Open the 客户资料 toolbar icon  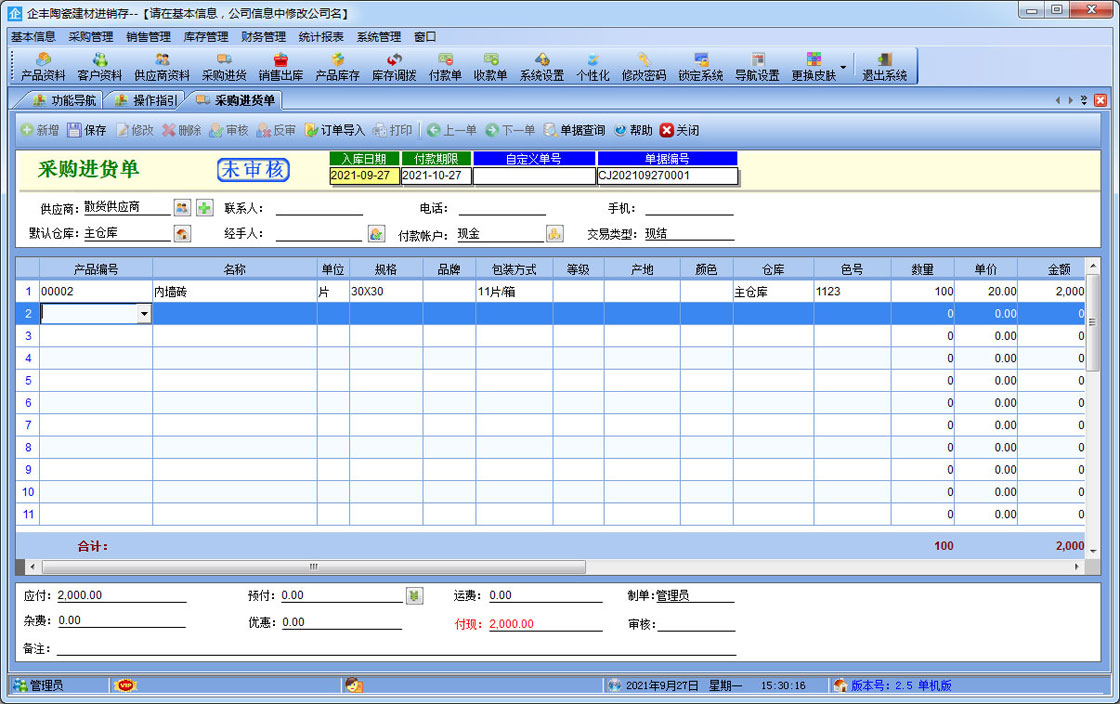pyautogui.click(x=100, y=66)
